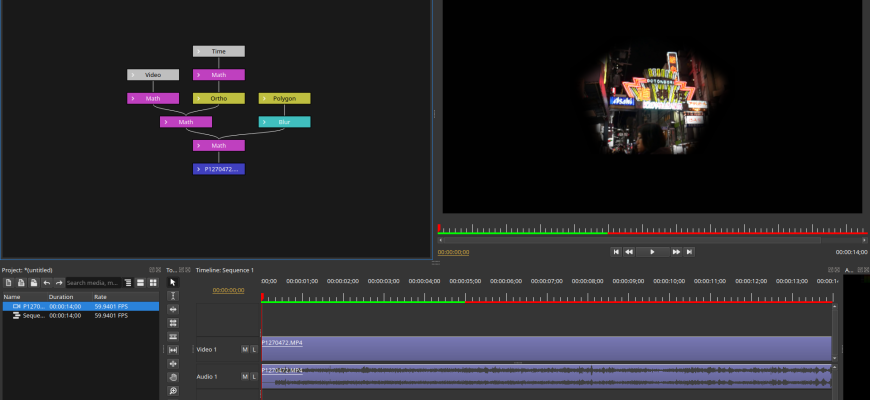Sort project items by Rate column
Viewport: 870px width, 400px height.
pos(125,297)
